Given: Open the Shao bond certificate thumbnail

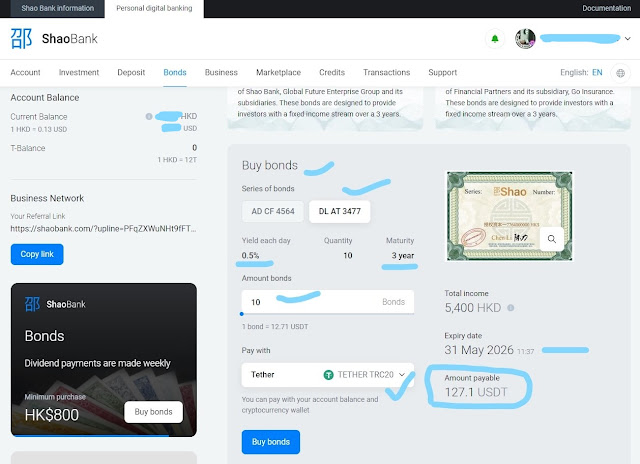Looking at the screenshot, I should coord(509,216).
